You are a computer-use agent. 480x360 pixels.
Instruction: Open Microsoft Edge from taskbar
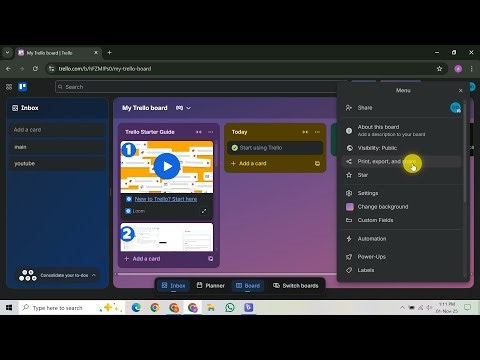coord(136,308)
